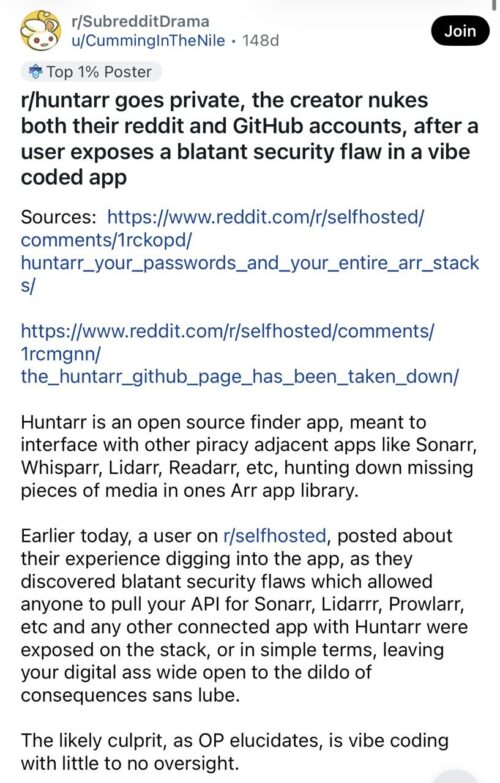The height and width of the screenshot is (783, 500).
Task: Tap the 'Top 1% Poster' flair label
Action: click(x=99, y=72)
